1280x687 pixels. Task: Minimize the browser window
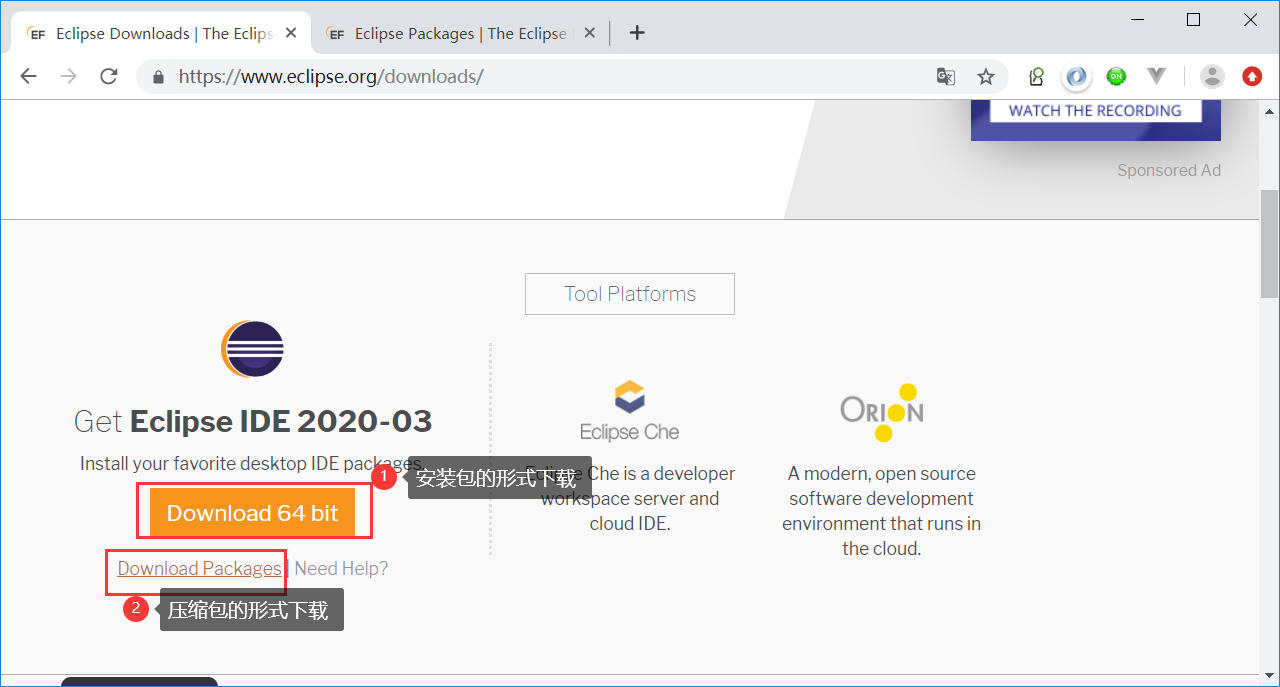click(x=1137, y=19)
